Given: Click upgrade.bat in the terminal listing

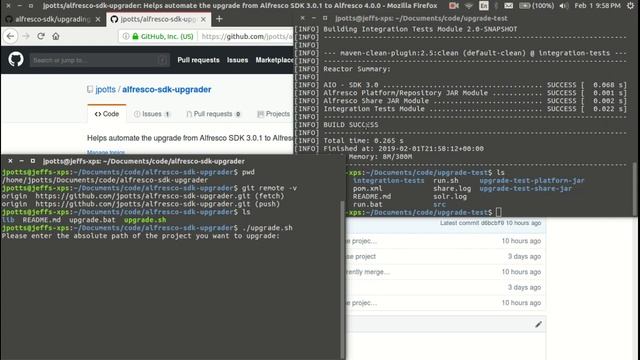Looking at the screenshot, I should [x=92, y=220].
